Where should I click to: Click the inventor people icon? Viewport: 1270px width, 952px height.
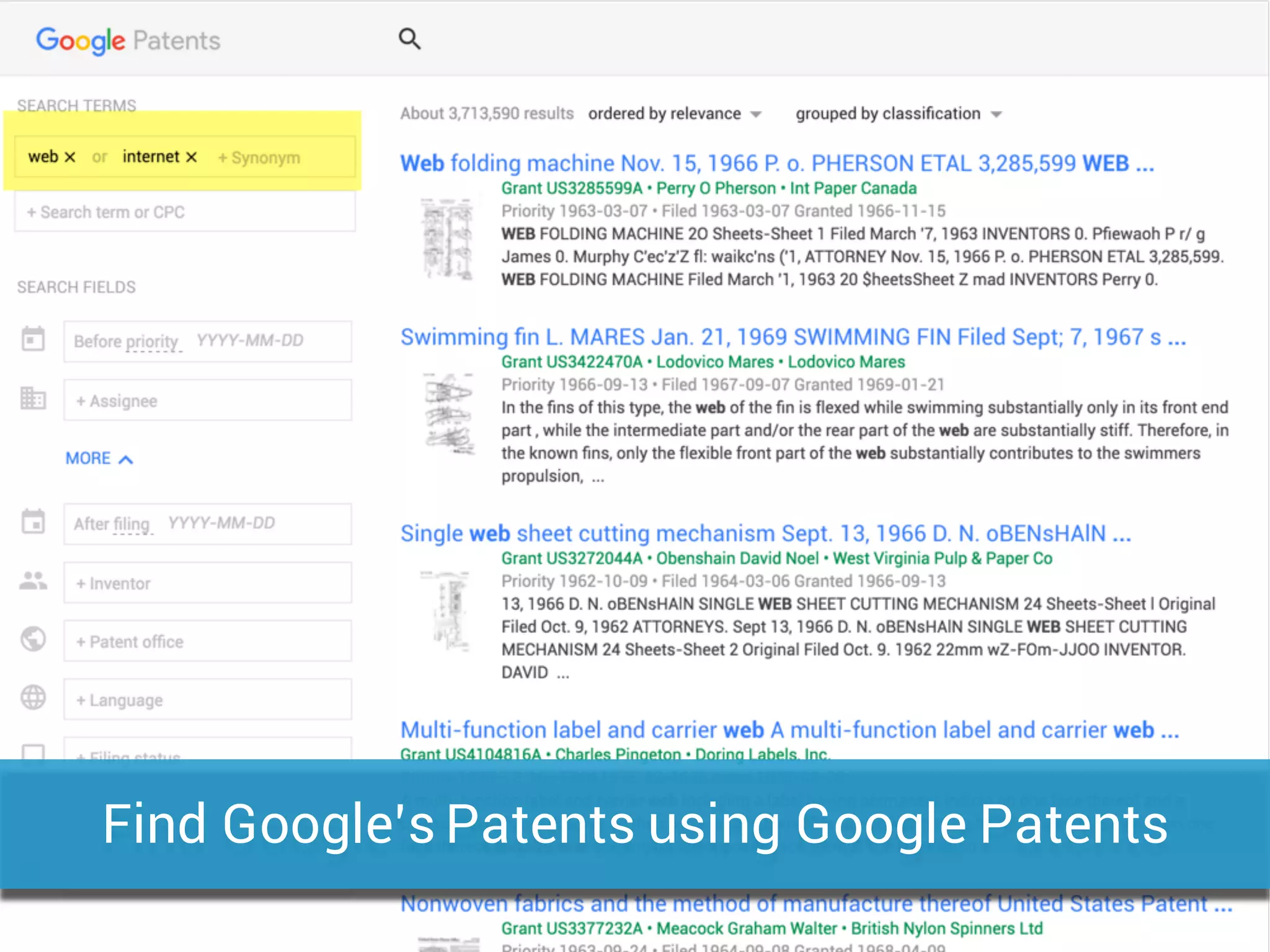click(x=33, y=581)
